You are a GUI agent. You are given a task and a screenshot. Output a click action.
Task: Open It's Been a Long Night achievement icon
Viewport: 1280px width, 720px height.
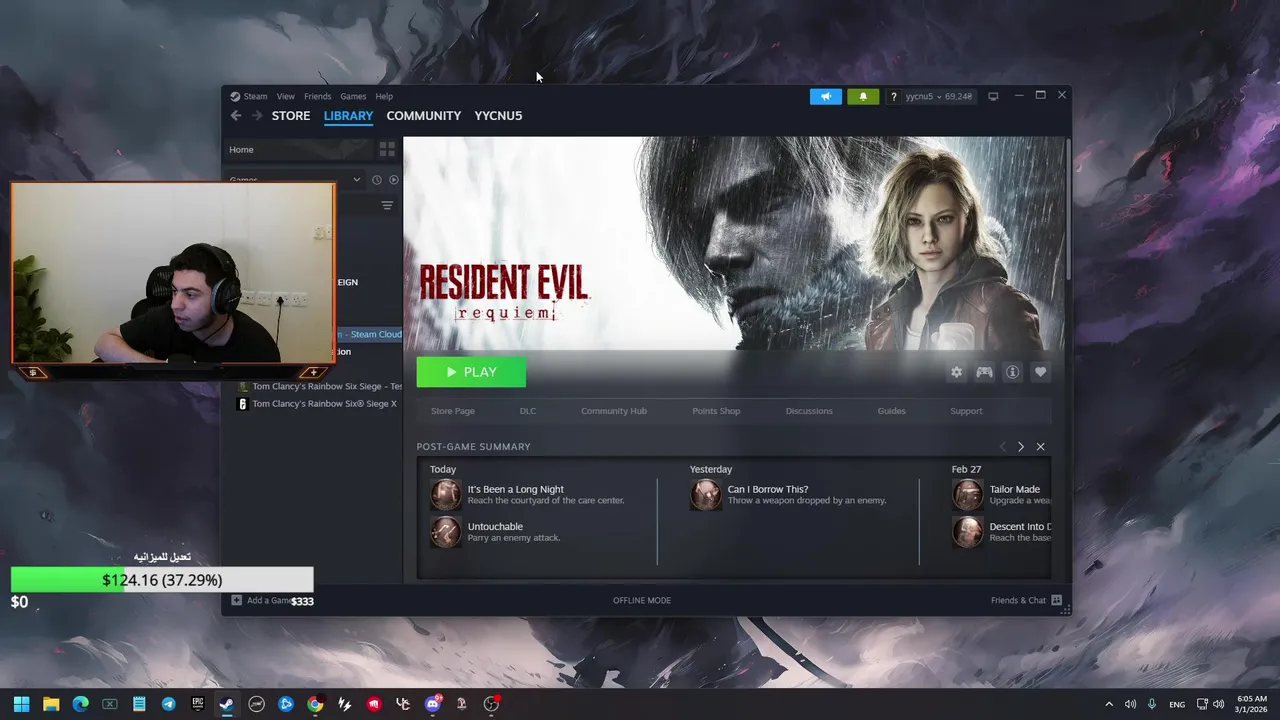pos(446,495)
